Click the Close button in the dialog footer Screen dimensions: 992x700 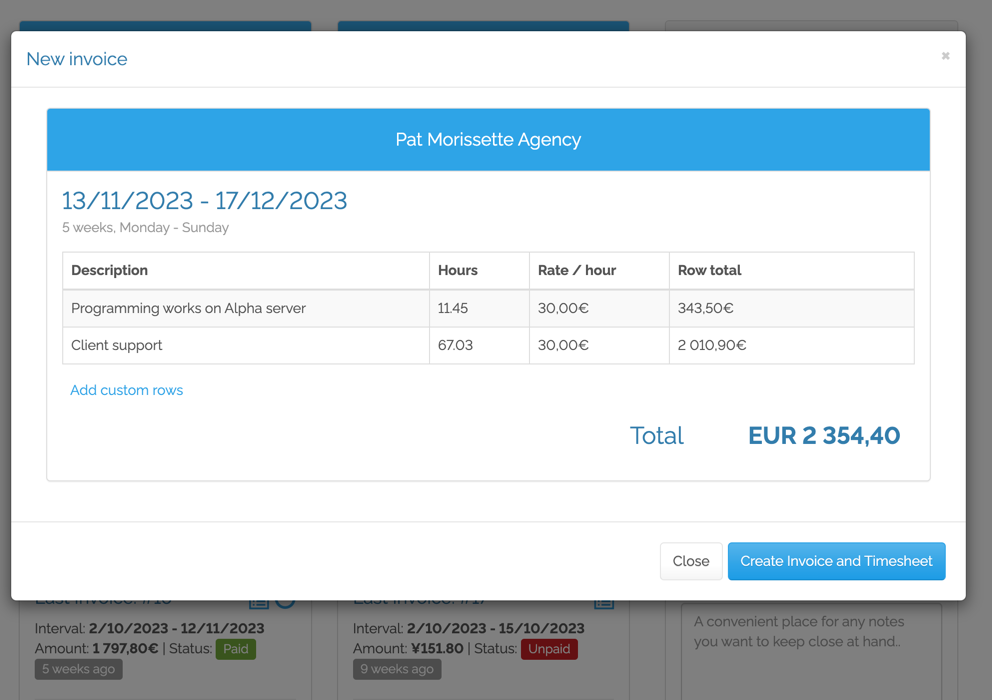[x=691, y=561]
